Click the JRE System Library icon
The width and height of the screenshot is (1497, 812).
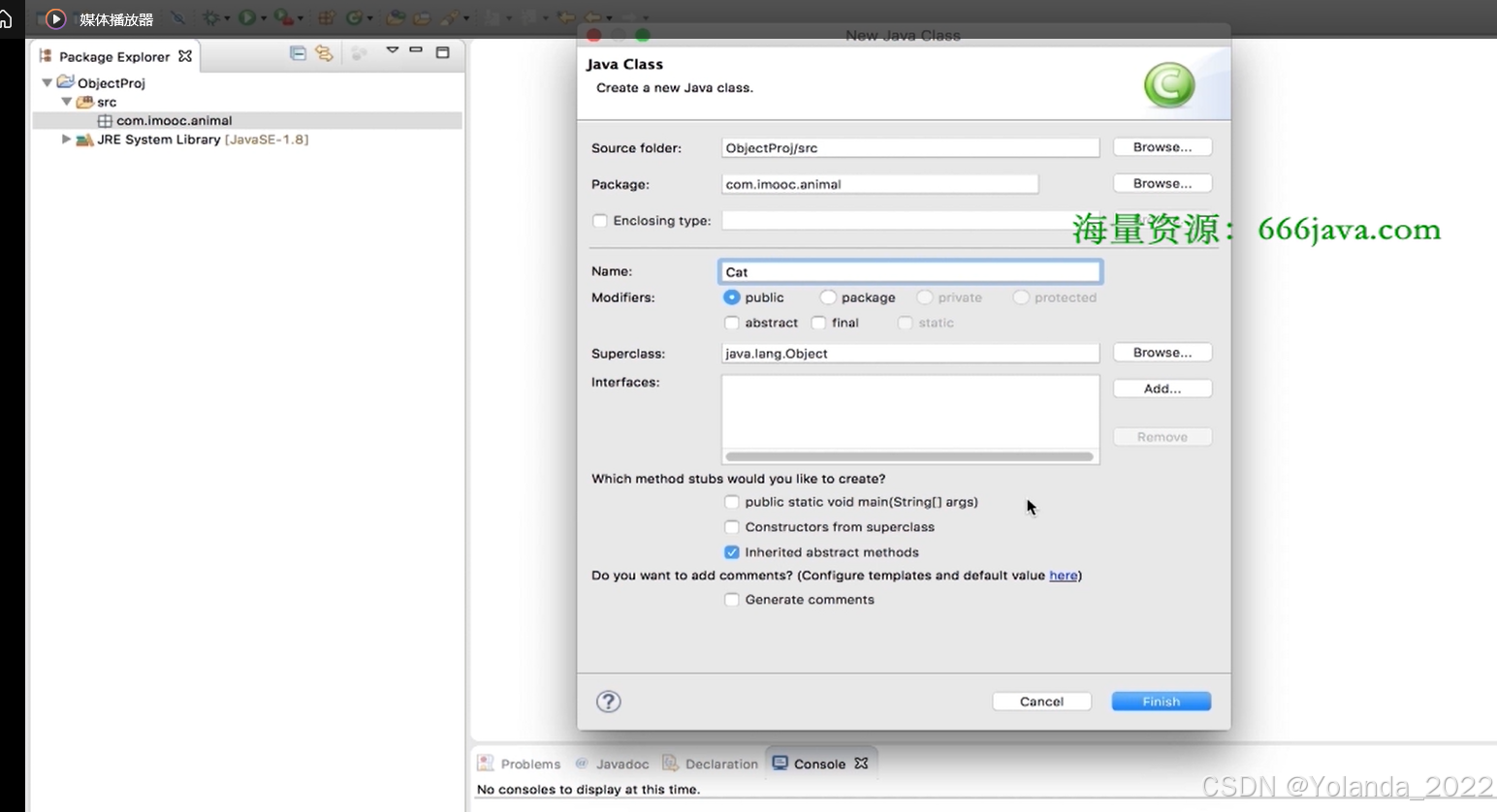tap(84, 140)
